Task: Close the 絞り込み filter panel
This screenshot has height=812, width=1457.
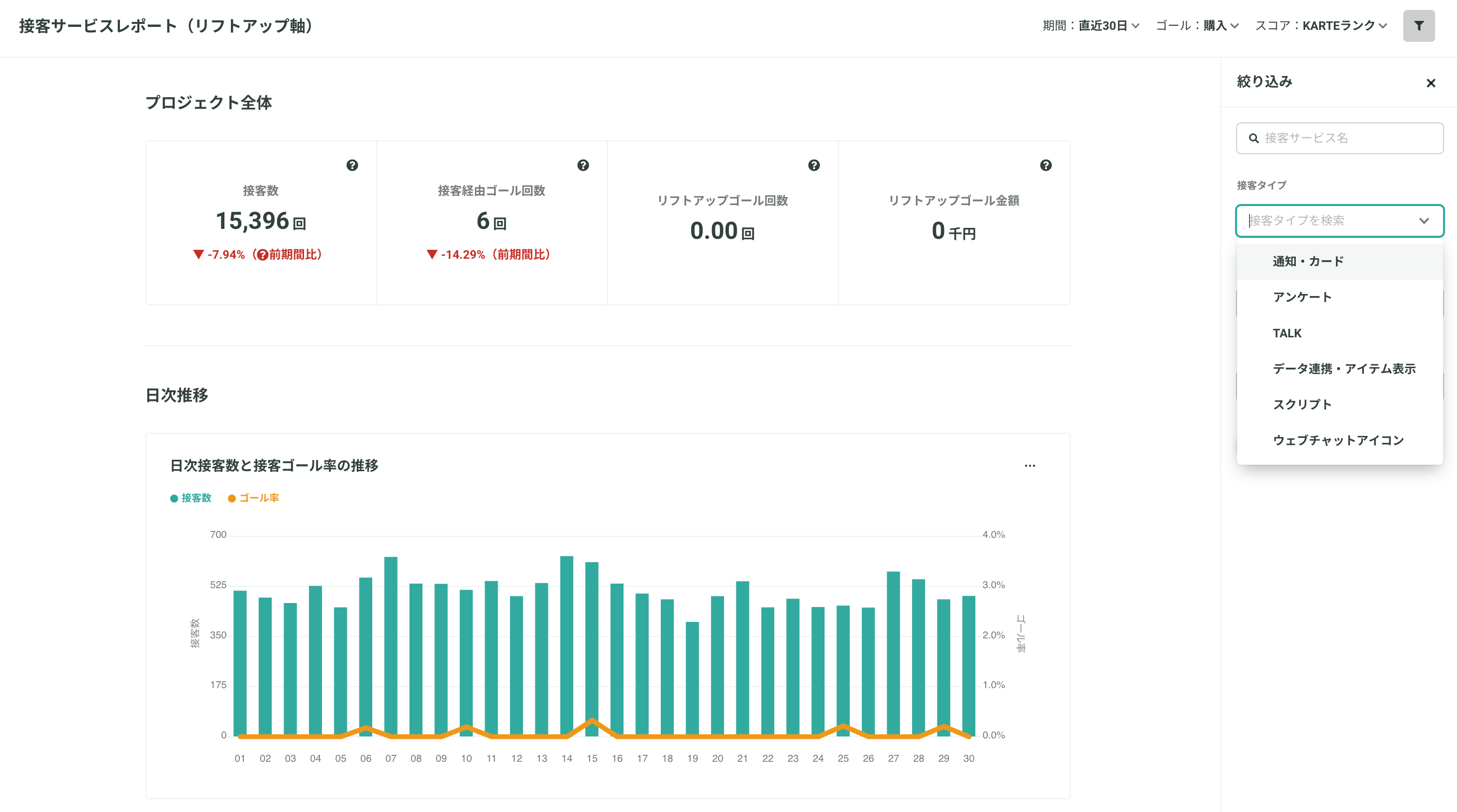Action: click(1431, 83)
